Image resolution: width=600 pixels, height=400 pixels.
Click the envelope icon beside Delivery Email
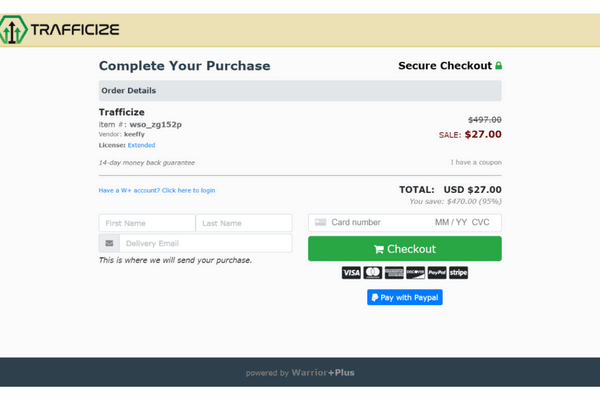(109, 243)
